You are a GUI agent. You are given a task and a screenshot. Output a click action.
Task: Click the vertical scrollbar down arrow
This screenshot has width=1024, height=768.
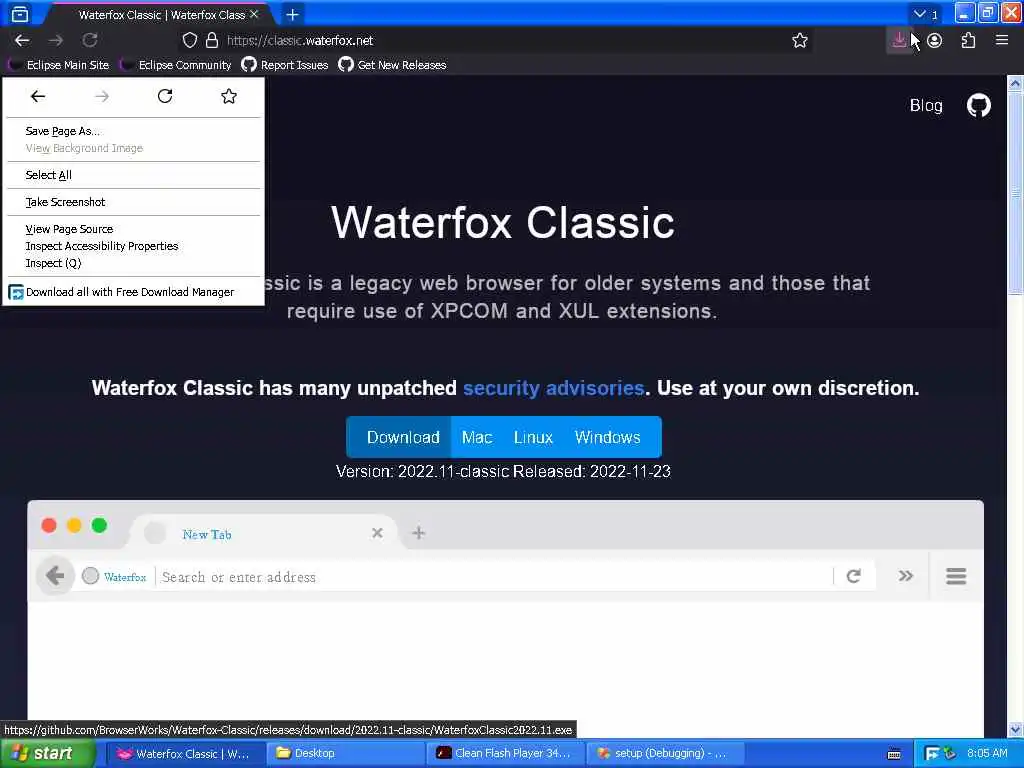click(1015, 729)
